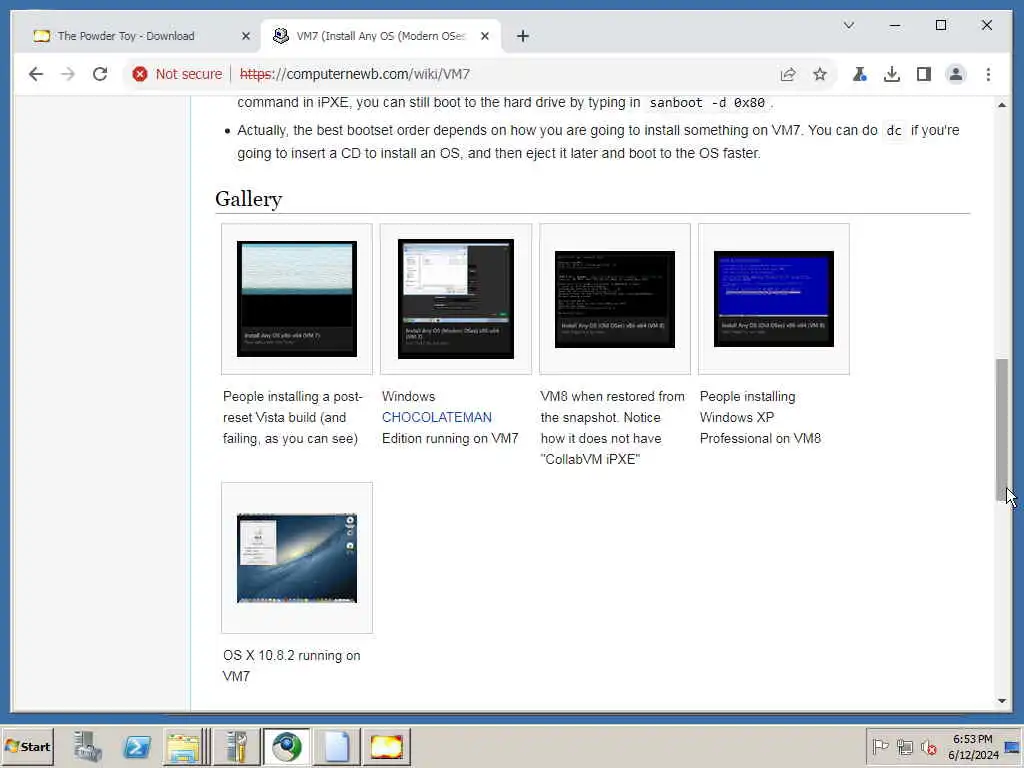Click the page scrollbar thumb
Viewport: 1024px width, 768px height.
(x=1002, y=430)
